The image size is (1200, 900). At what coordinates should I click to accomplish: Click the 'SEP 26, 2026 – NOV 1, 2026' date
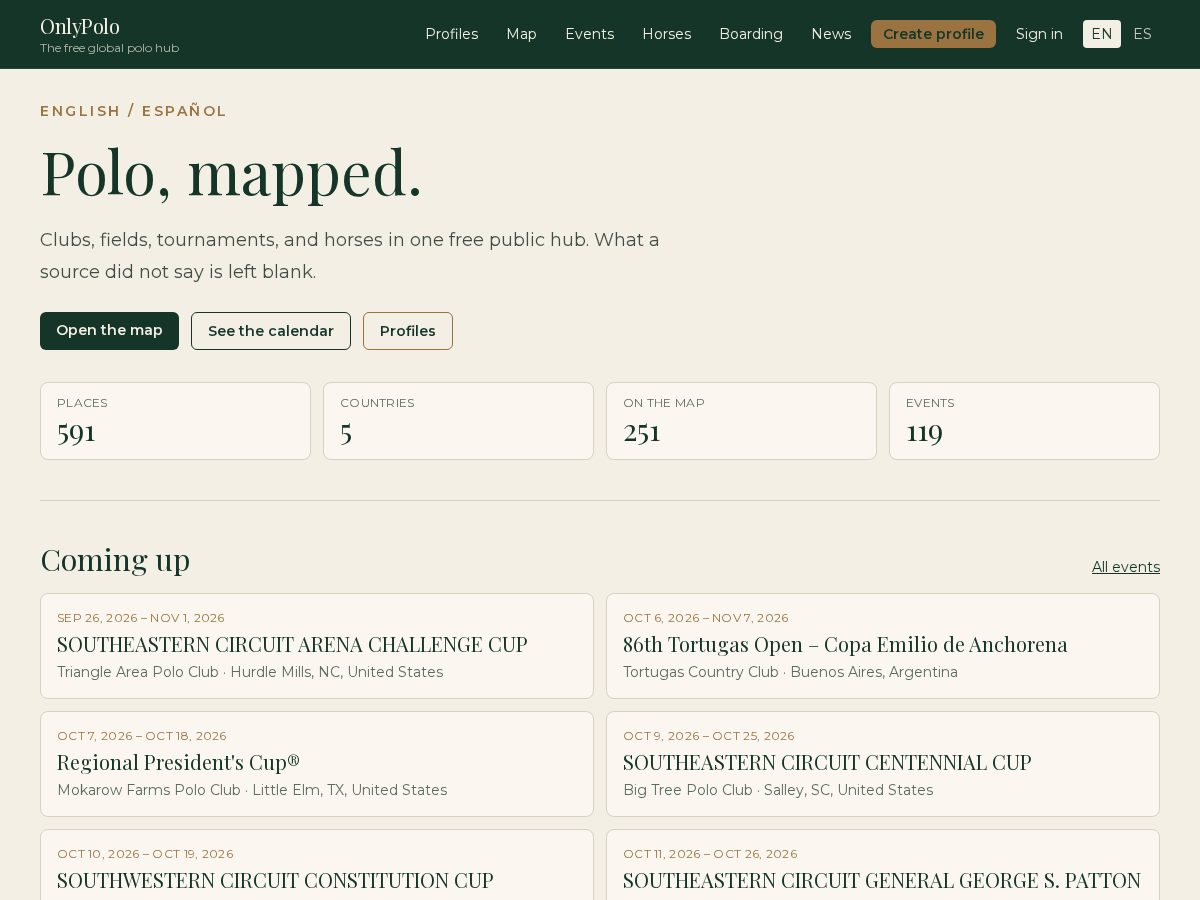(x=141, y=618)
